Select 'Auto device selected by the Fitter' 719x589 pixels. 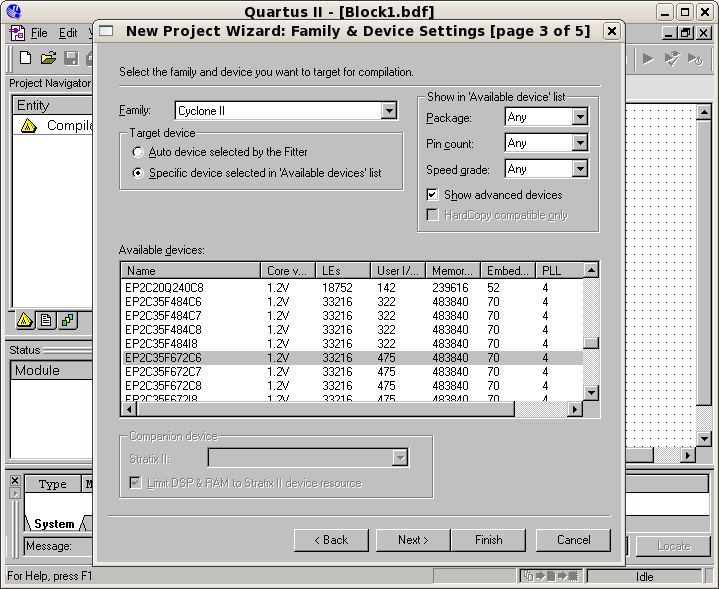coord(138,152)
